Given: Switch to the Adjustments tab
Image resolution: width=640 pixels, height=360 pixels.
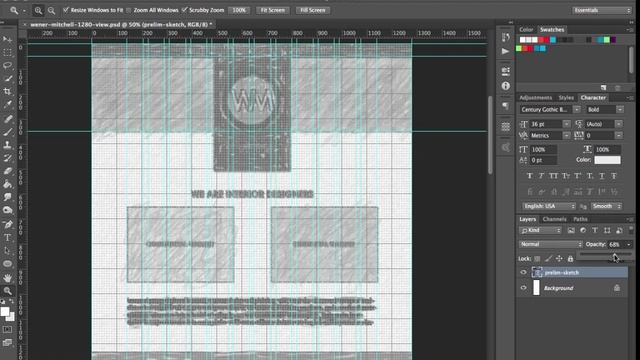Looking at the screenshot, I should tap(536, 98).
